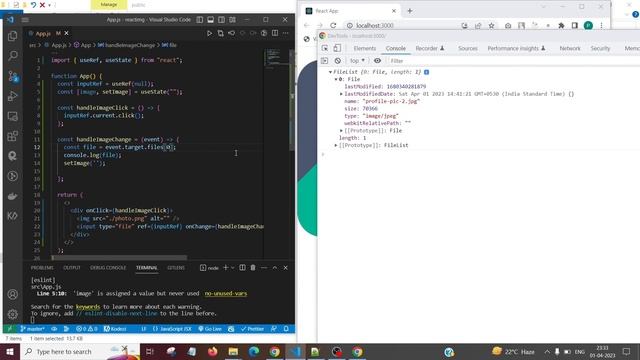Viewport: 640px width, 360px height.
Task: Switch to the GITLENS panel tab
Action: tap(176, 268)
